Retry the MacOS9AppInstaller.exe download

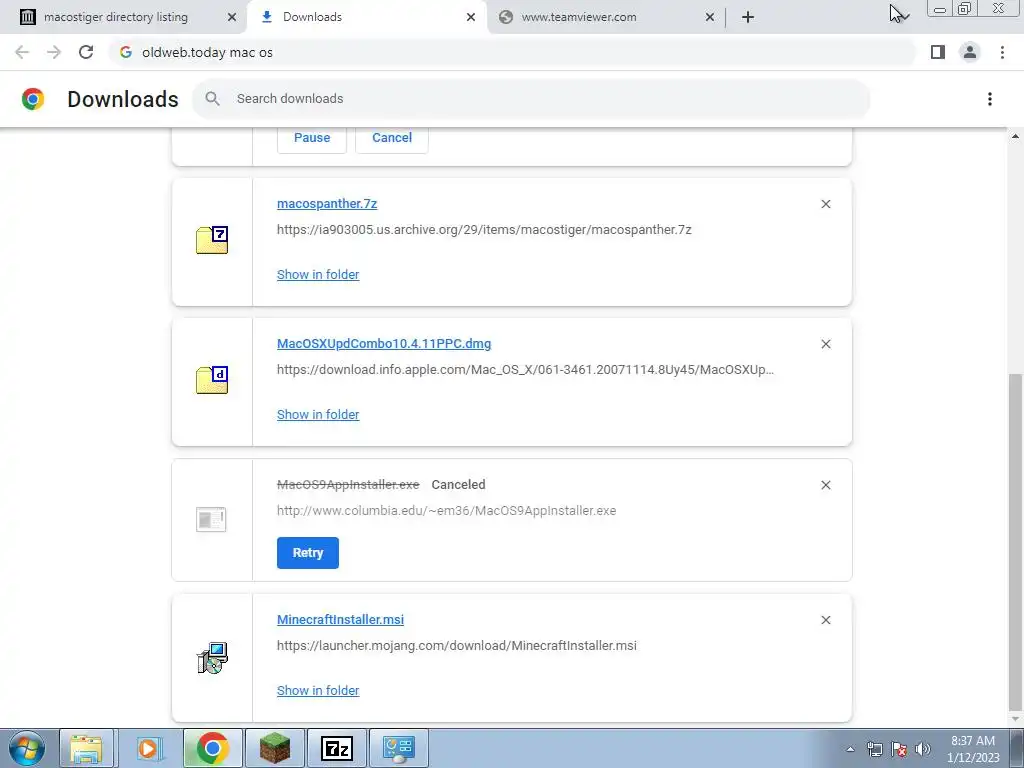pyautogui.click(x=308, y=553)
